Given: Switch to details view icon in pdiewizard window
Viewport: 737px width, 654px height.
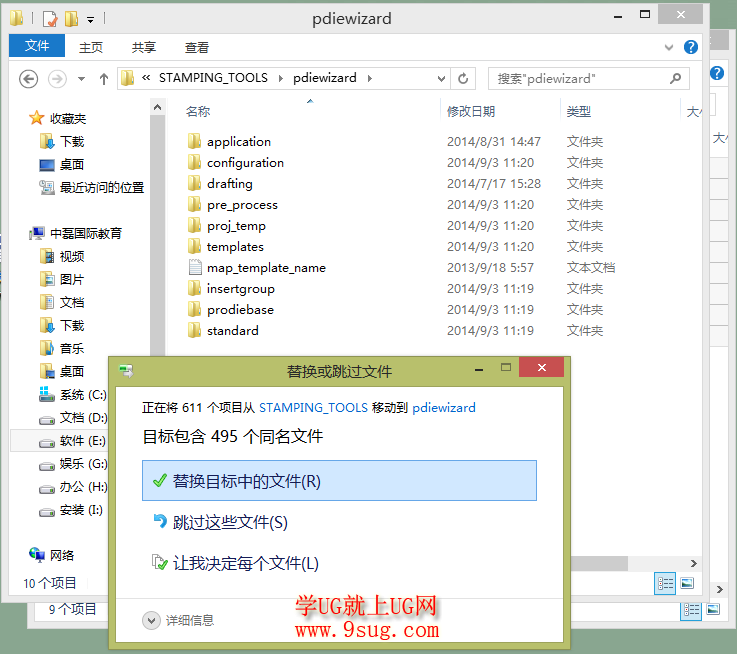Looking at the screenshot, I should click(x=665, y=583).
